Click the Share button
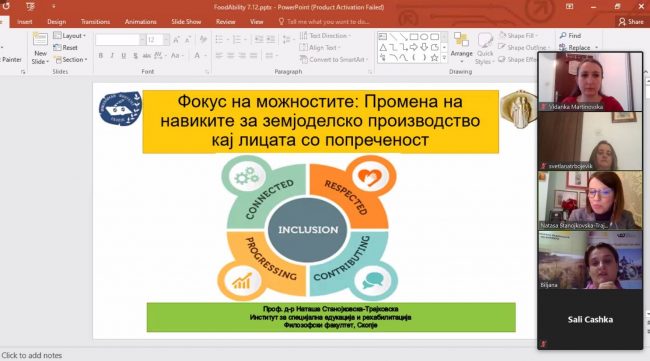The image size is (650, 361). (x=631, y=22)
